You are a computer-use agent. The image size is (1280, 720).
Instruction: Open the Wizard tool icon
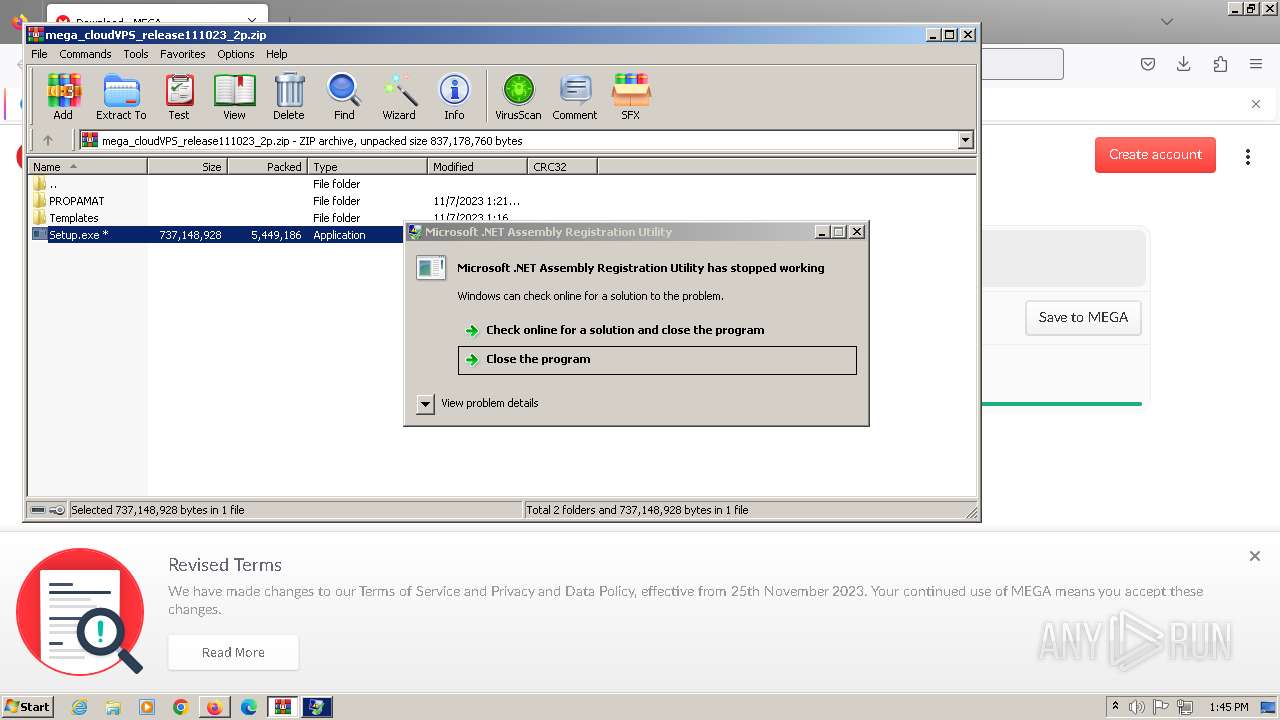click(x=399, y=97)
